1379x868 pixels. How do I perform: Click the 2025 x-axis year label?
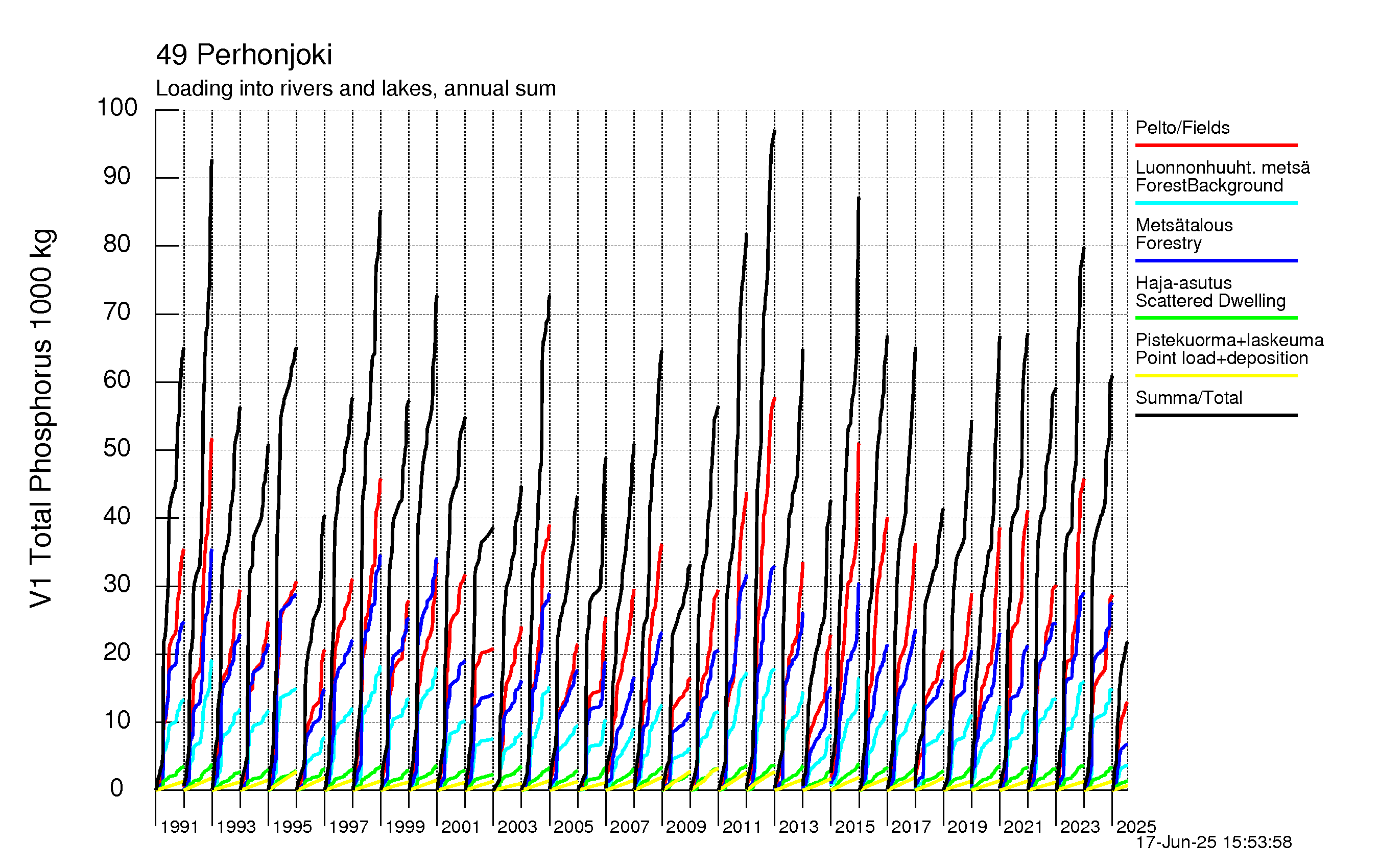(1135, 827)
